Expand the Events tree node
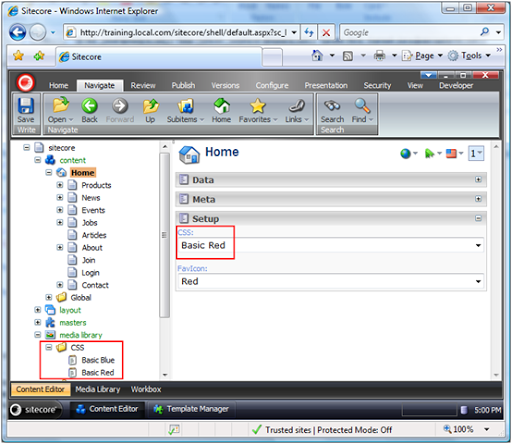The width and height of the screenshot is (512, 444). [60, 210]
